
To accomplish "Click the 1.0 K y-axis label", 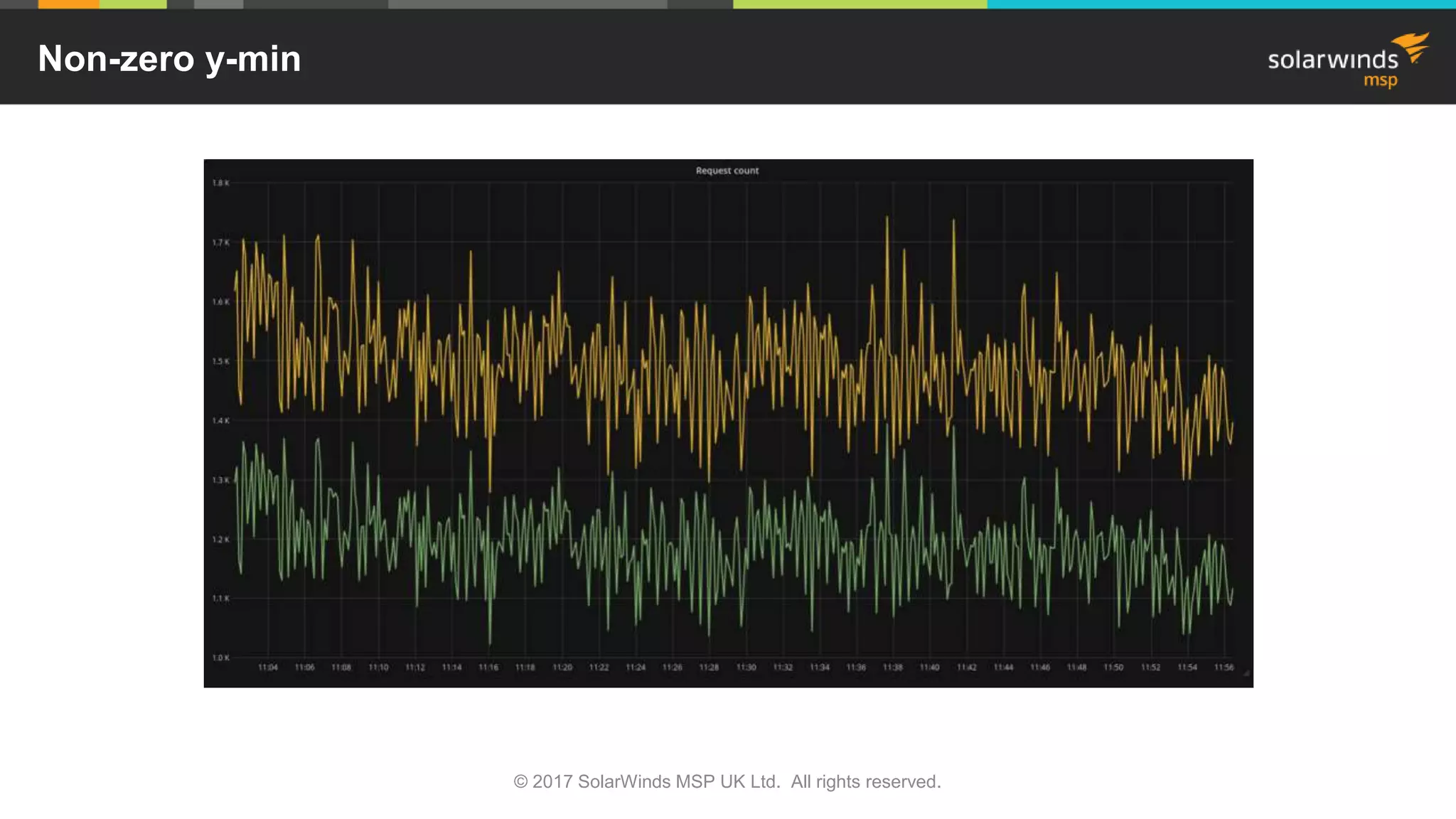I will (x=221, y=658).
